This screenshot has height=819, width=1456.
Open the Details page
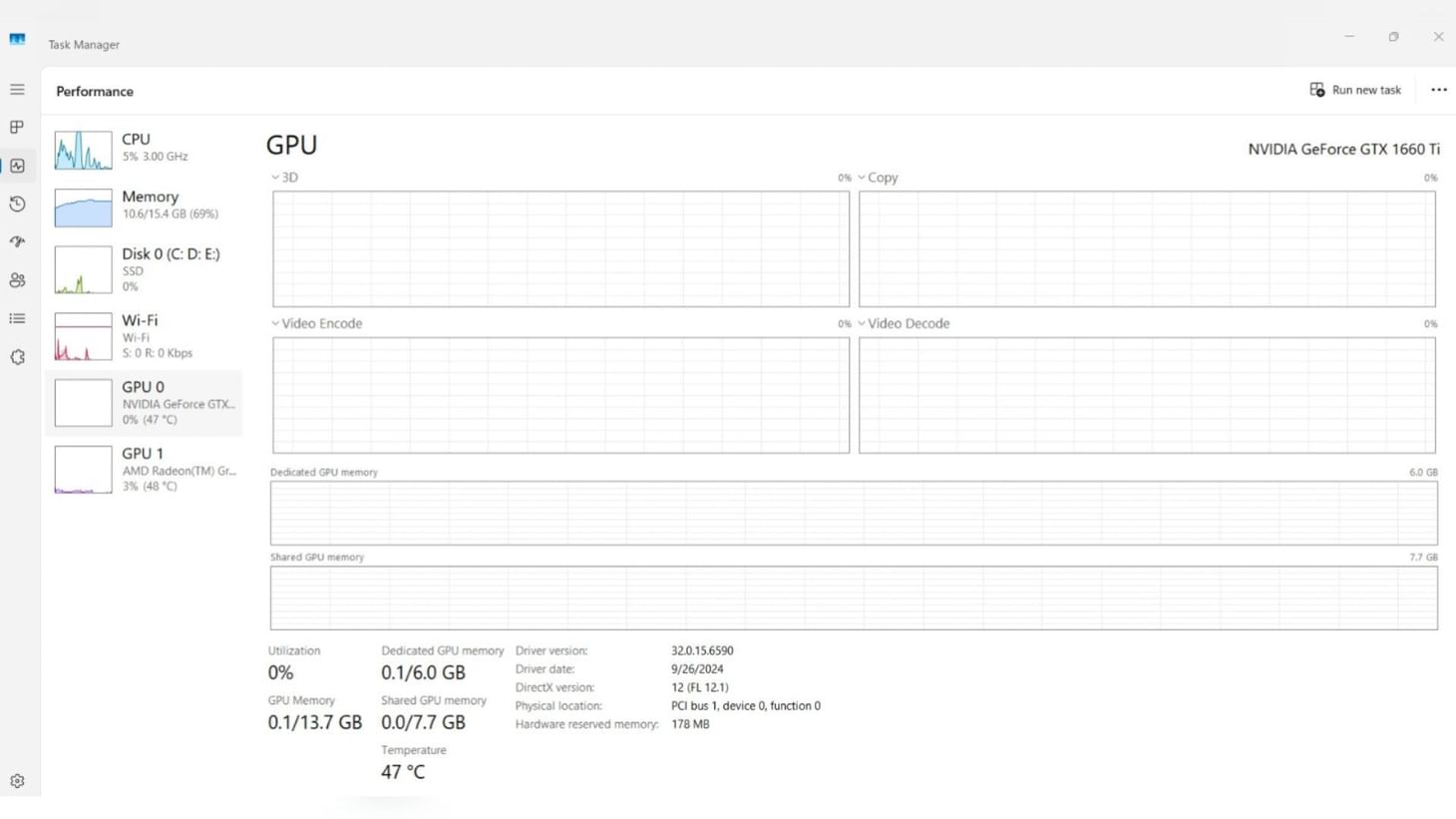[16, 317]
